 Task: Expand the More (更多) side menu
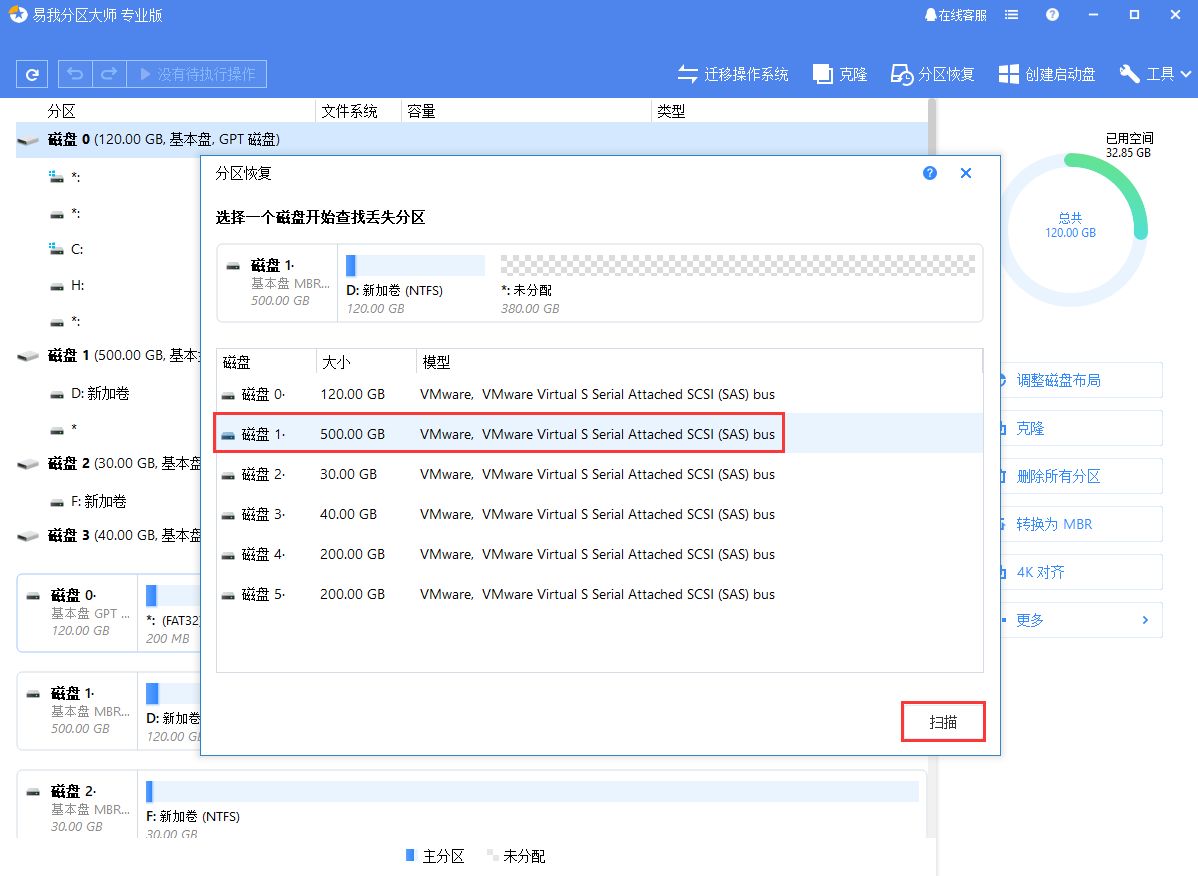(1081, 620)
